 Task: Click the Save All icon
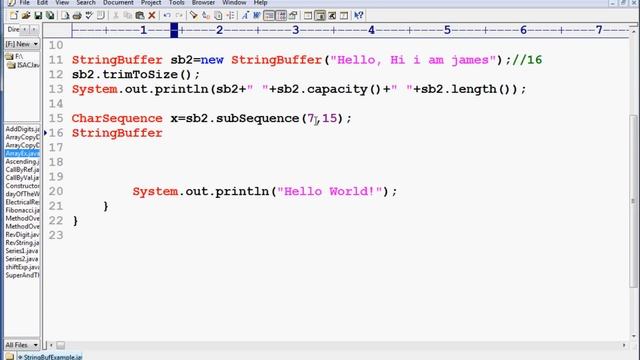coord(50,16)
